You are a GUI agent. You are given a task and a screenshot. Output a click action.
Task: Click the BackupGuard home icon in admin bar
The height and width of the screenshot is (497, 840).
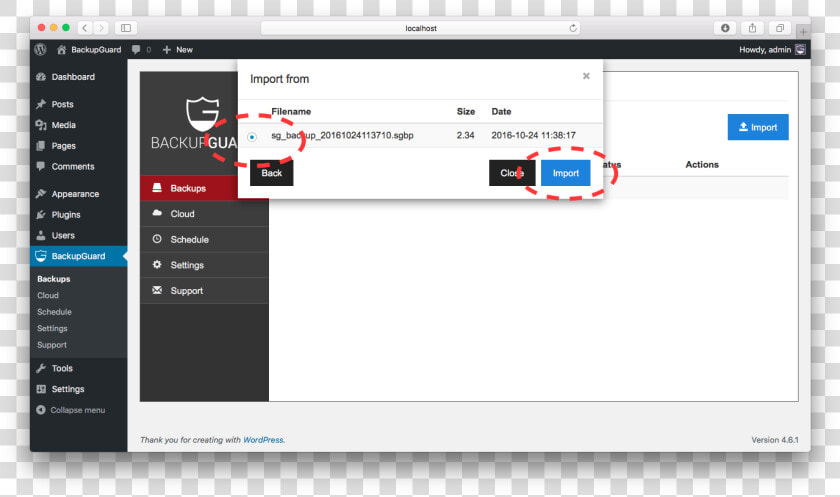pyautogui.click(x=62, y=50)
